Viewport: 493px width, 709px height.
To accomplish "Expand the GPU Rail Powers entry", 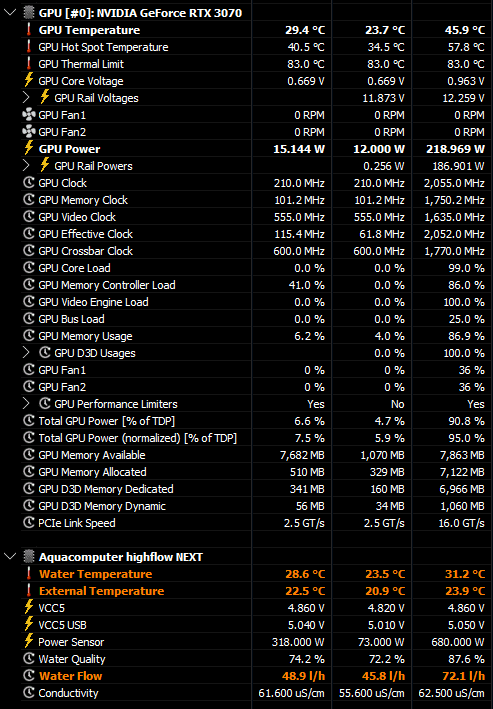I will click(26, 165).
